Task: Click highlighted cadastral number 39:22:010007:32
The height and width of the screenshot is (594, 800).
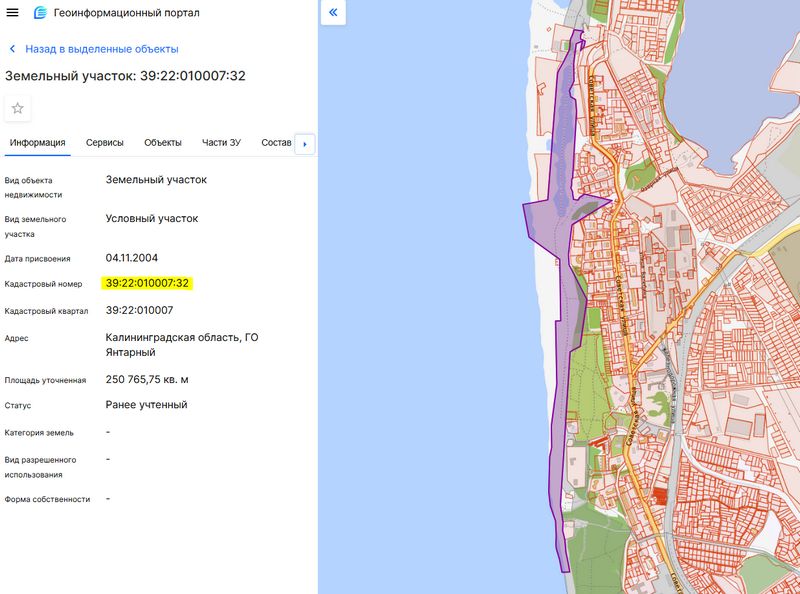Action: pos(147,283)
